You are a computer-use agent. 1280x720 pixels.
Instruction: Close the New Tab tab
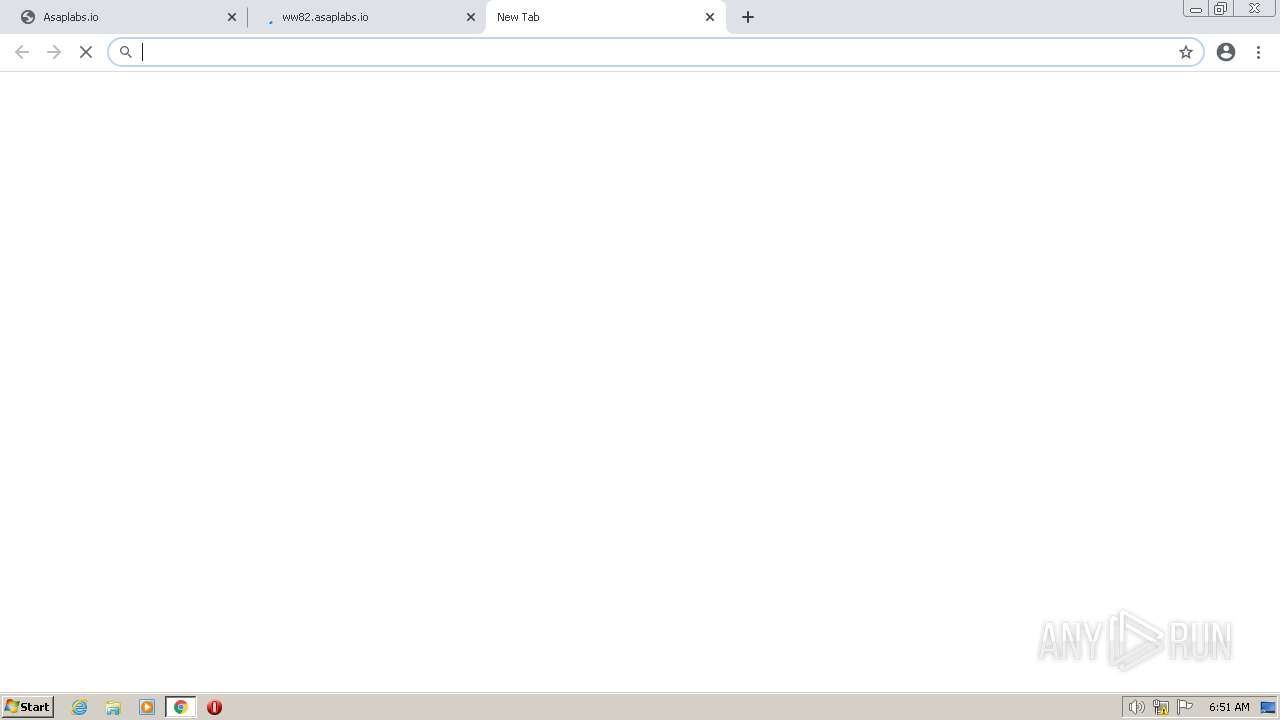coord(710,17)
